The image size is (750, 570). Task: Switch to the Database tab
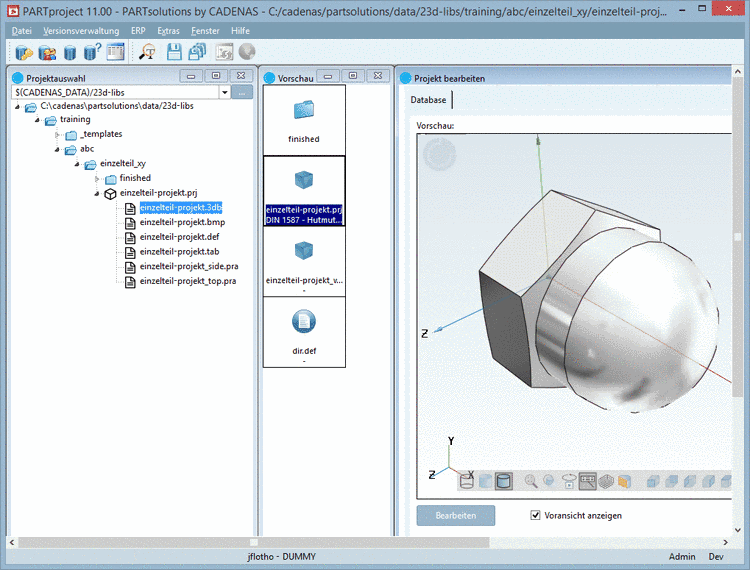pos(429,100)
